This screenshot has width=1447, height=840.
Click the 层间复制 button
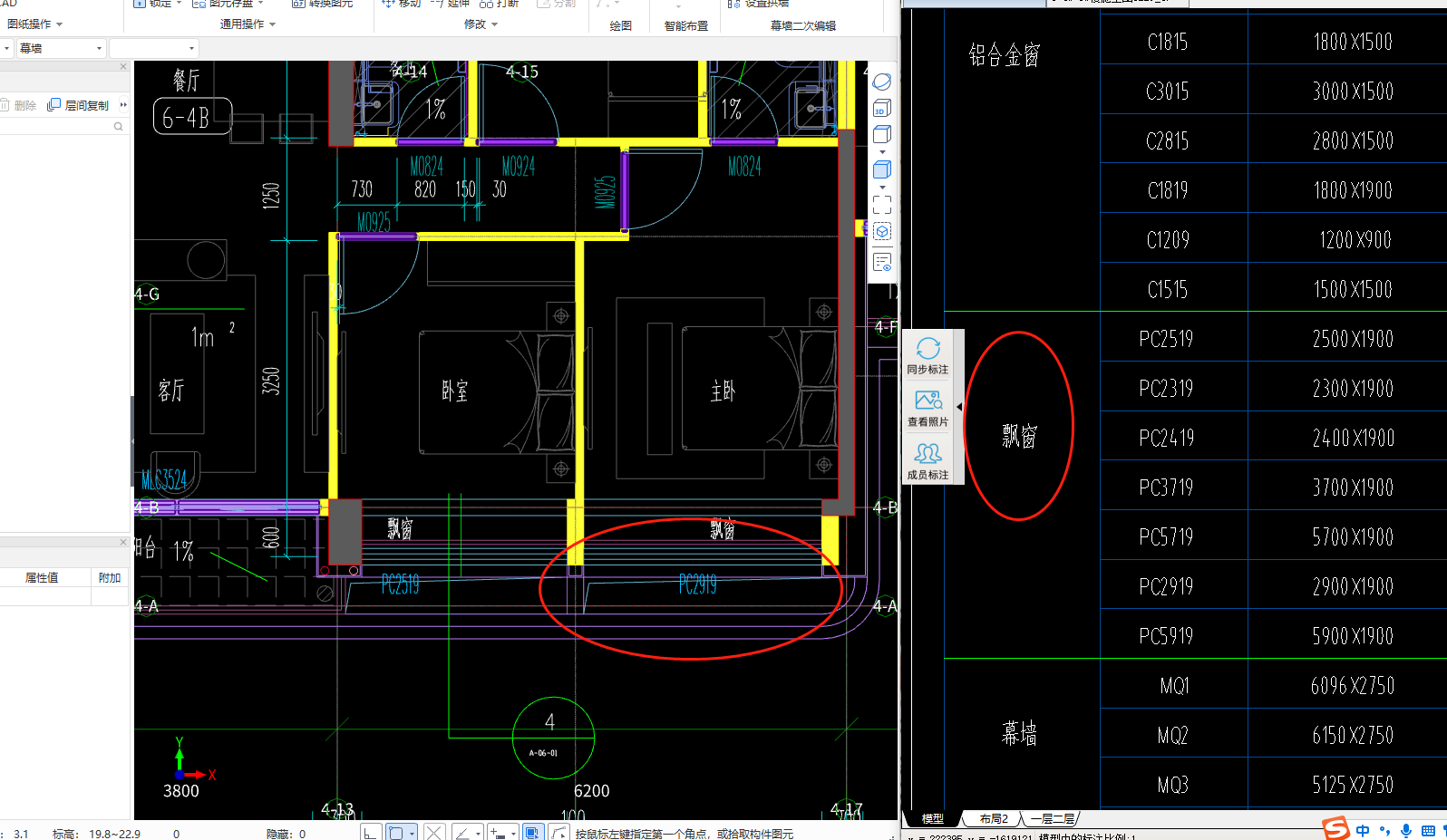(78, 105)
